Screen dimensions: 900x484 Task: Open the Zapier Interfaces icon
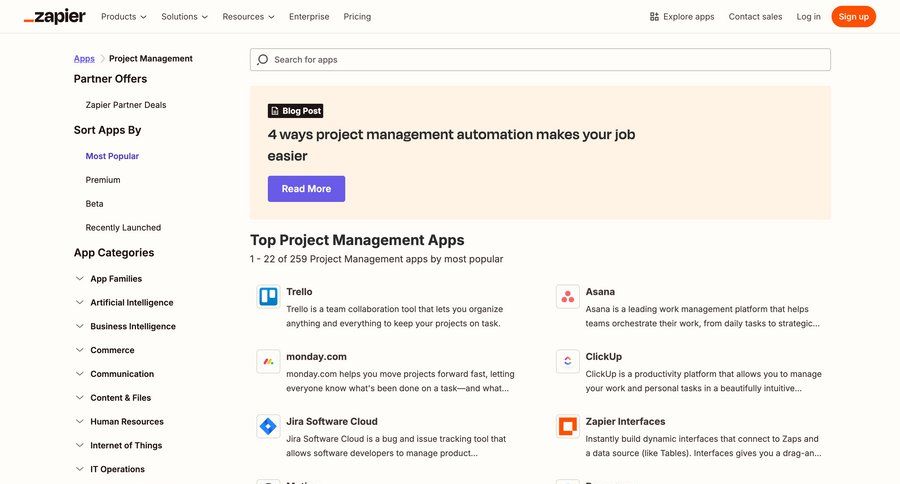(568, 427)
